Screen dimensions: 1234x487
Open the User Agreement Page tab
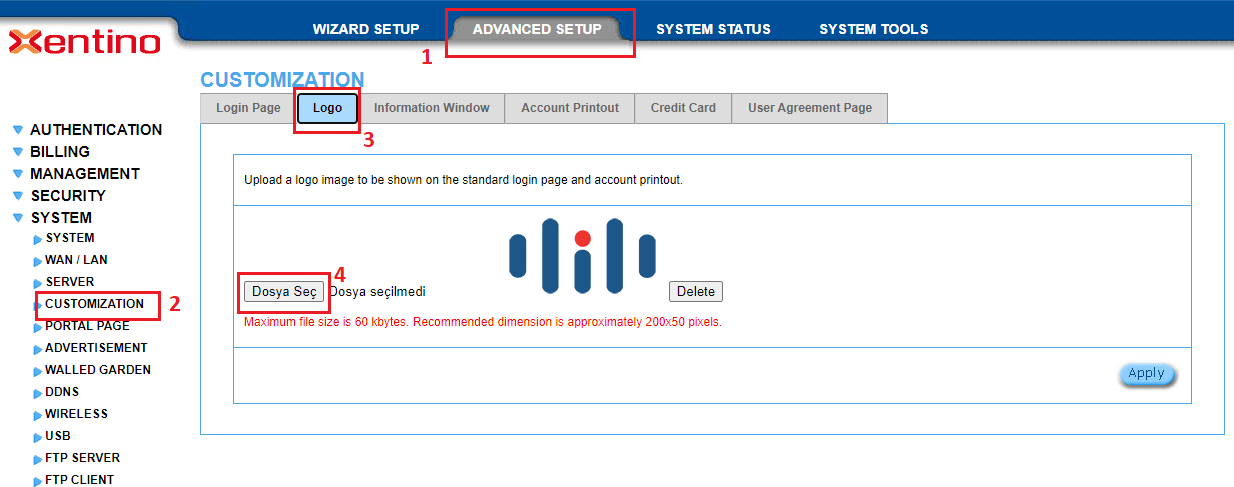pyautogui.click(x=809, y=108)
